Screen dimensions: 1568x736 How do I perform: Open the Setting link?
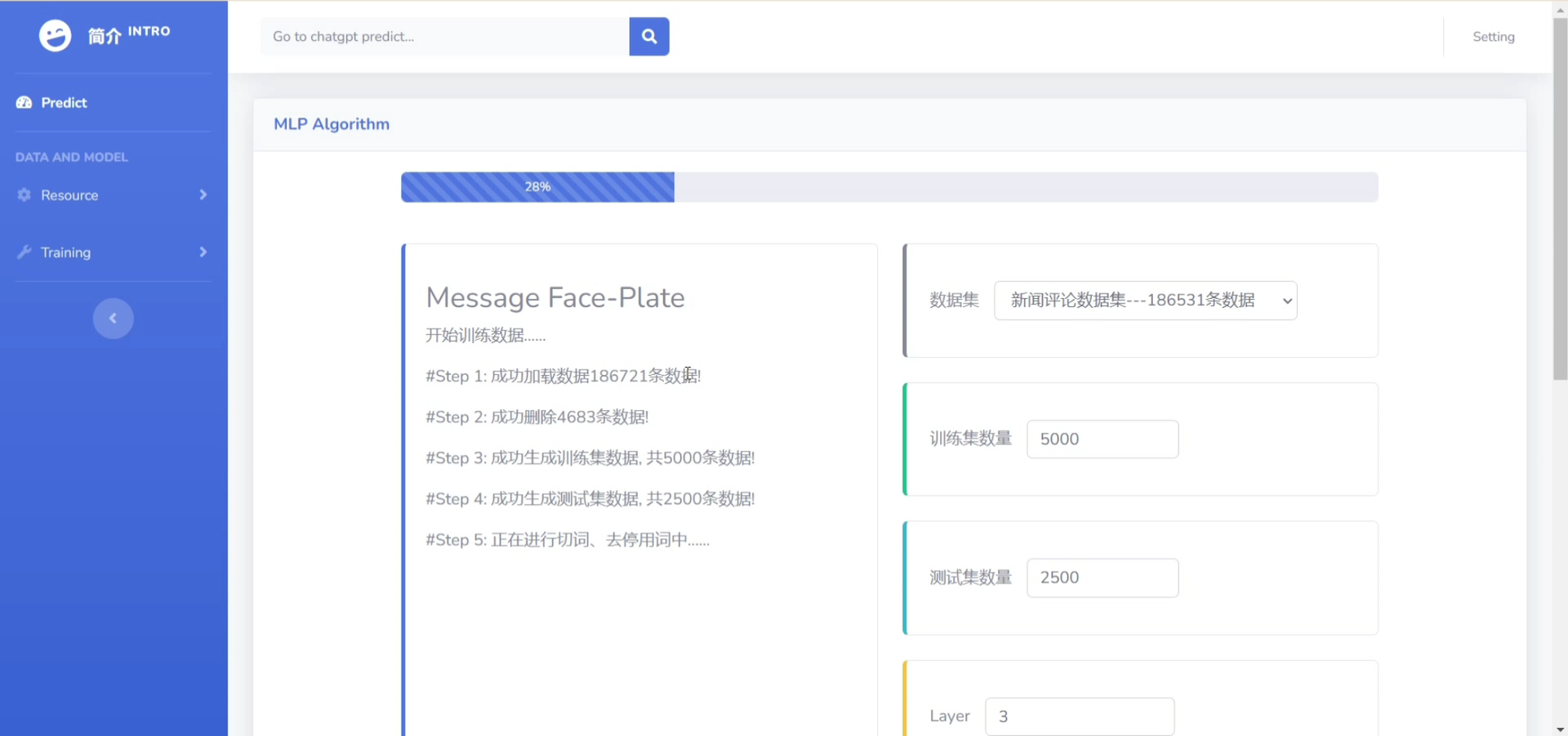[1493, 37]
